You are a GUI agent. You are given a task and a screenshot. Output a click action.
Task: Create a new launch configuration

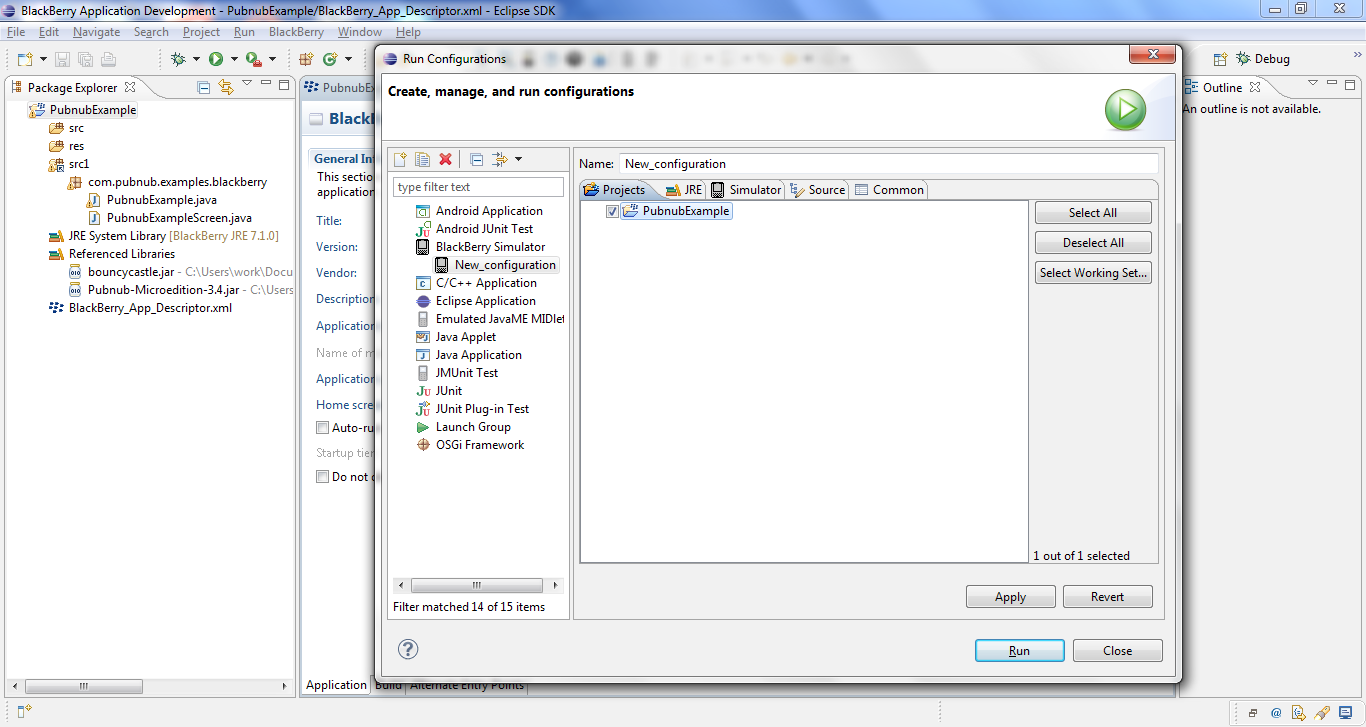pos(399,159)
